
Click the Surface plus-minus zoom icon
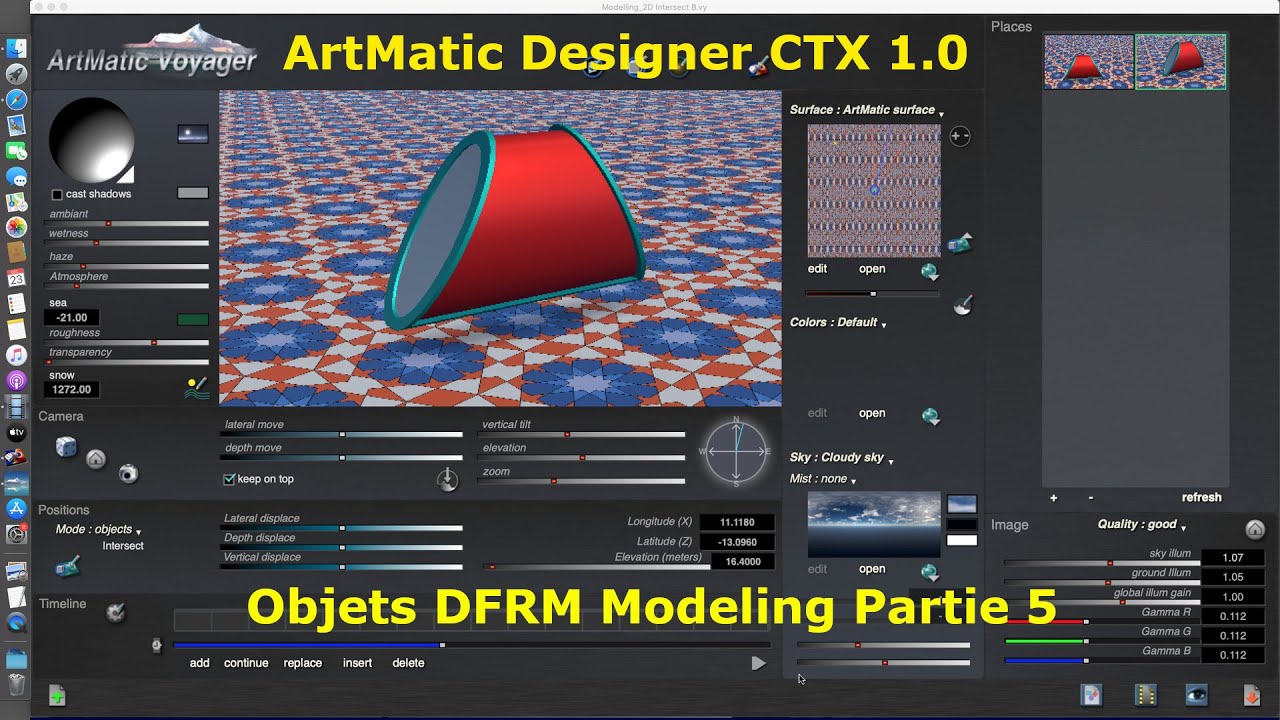960,136
